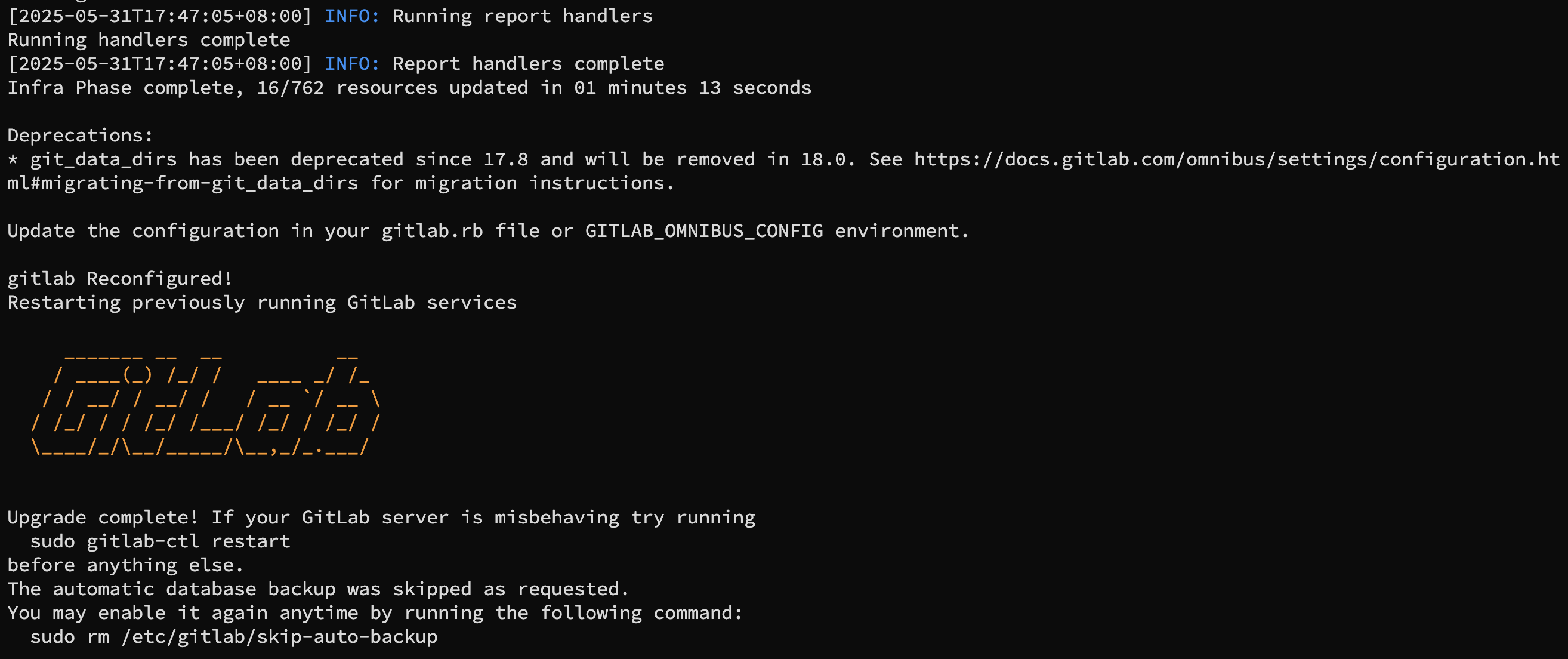Click the second blue INFO label

tap(352, 64)
